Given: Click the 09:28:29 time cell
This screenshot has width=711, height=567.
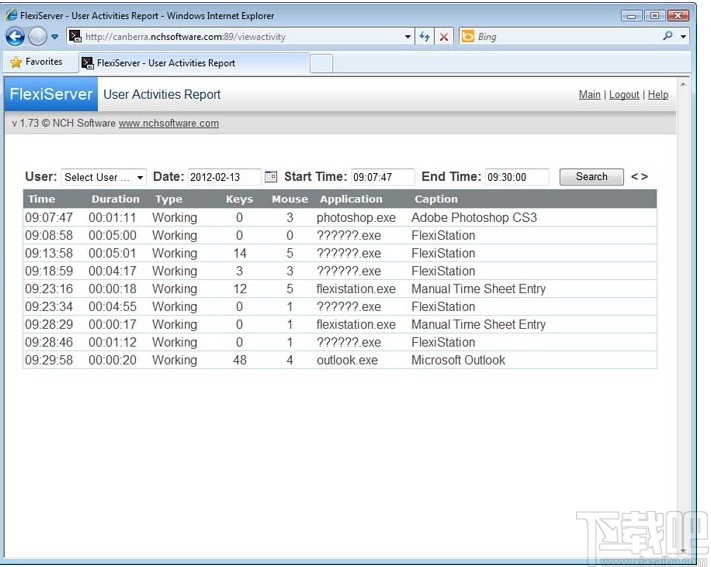Looking at the screenshot, I should tap(49, 324).
